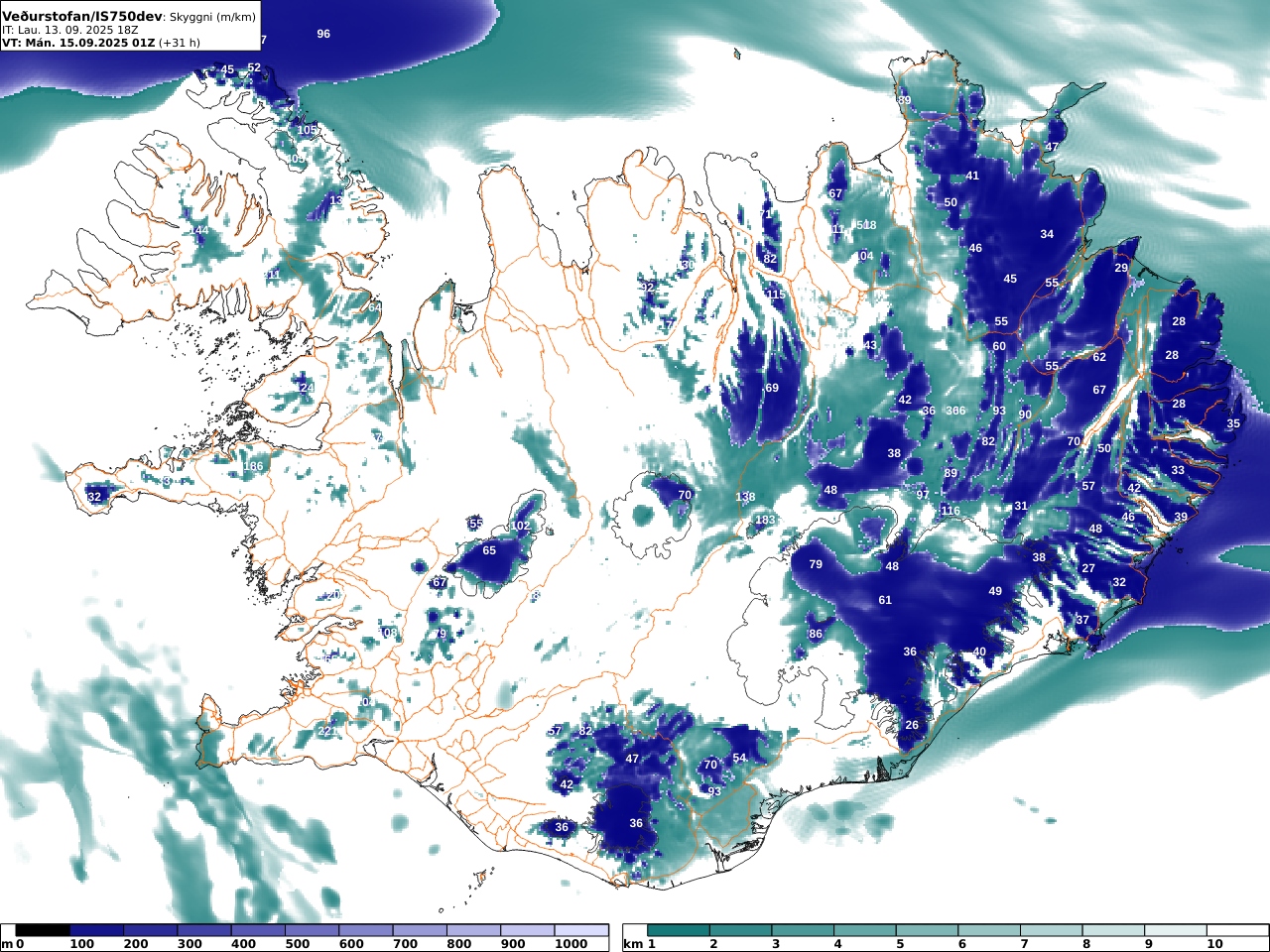Click the VT: Mán. 15.09.2025 01Z line

77,43
